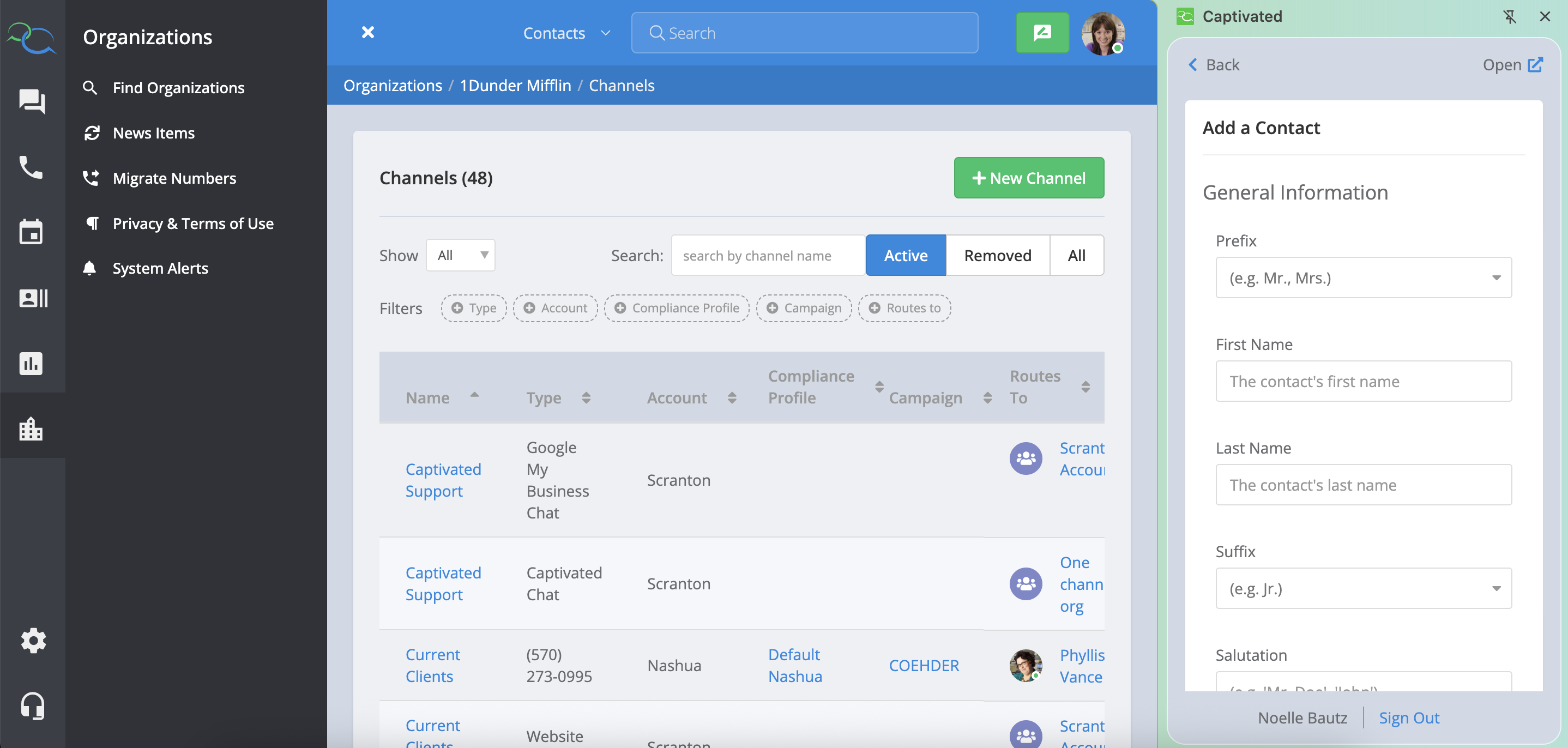Open News Items menu item

coord(153,132)
